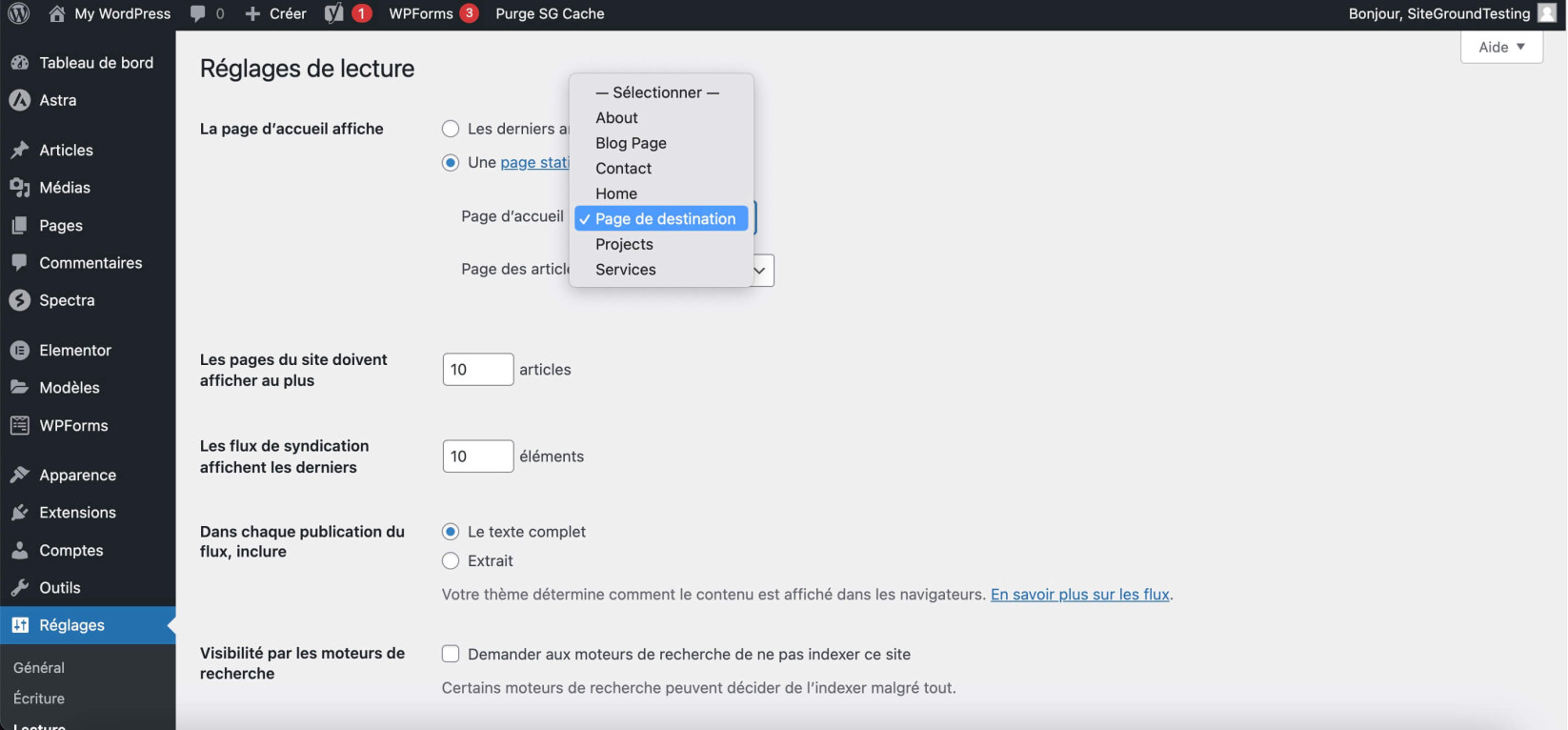Select Services from the dropdown list
The width and height of the screenshot is (1568, 730).
661,269
